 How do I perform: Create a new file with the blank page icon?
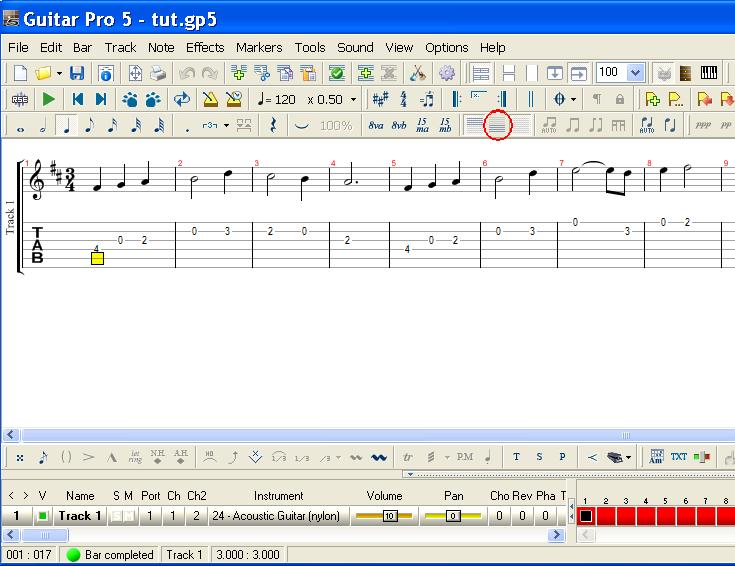(x=20, y=73)
